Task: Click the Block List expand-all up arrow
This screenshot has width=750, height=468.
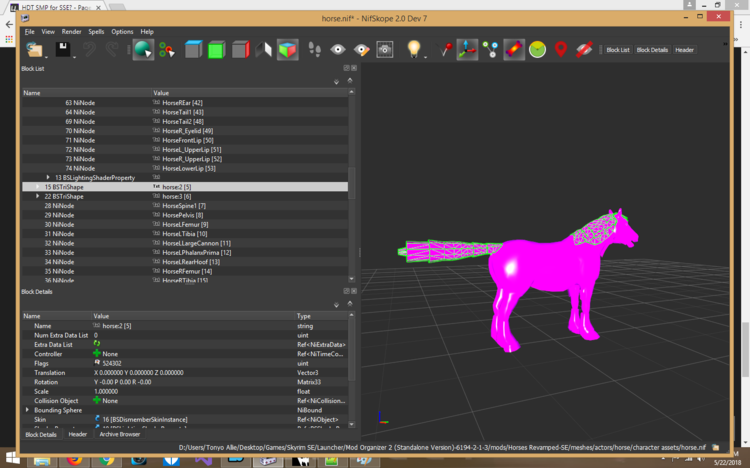Action: [x=350, y=80]
